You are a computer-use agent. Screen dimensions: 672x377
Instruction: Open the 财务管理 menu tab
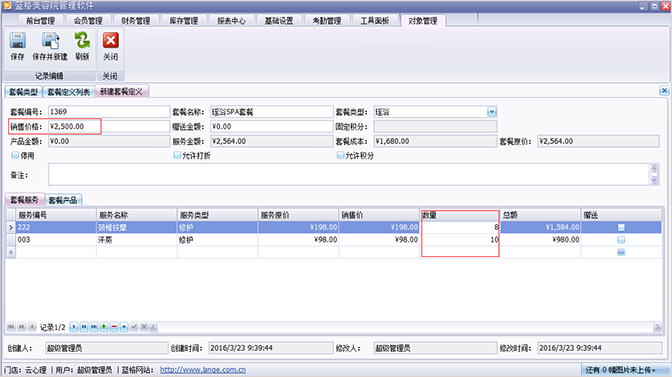(x=135, y=21)
